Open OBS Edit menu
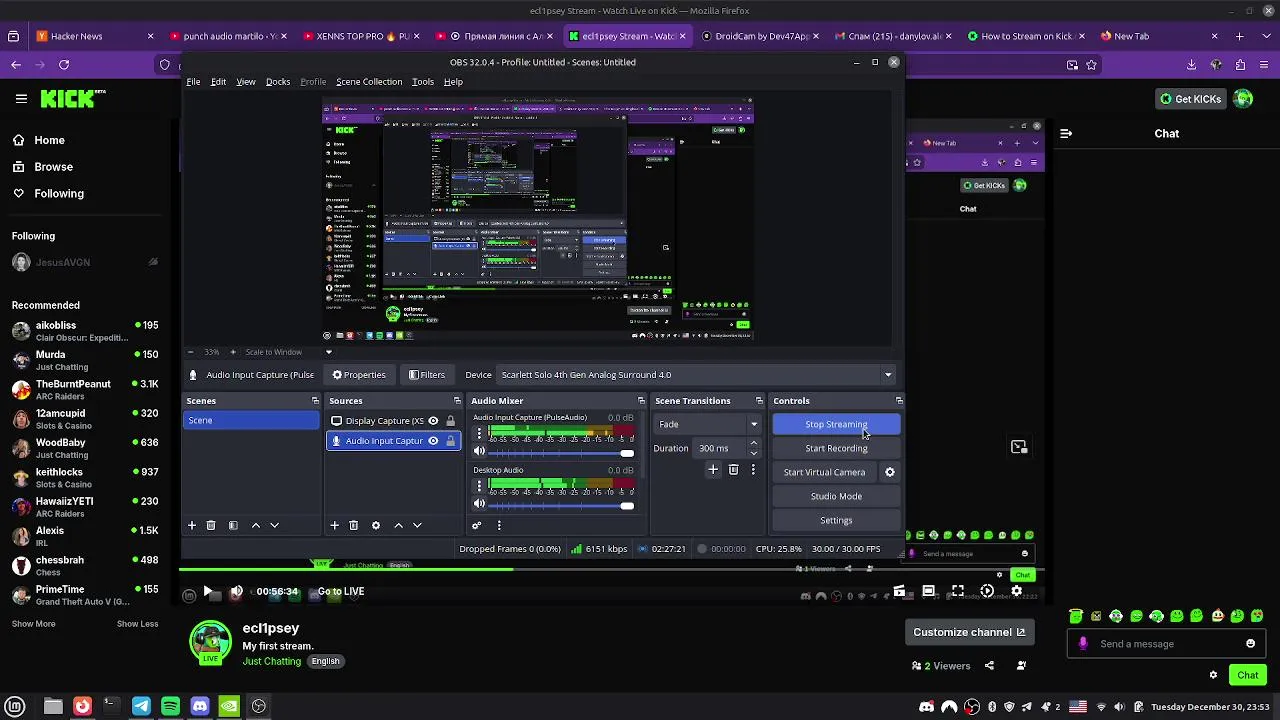This screenshot has height=720, width=1280. pyautogui.click(x=218, y=82)
